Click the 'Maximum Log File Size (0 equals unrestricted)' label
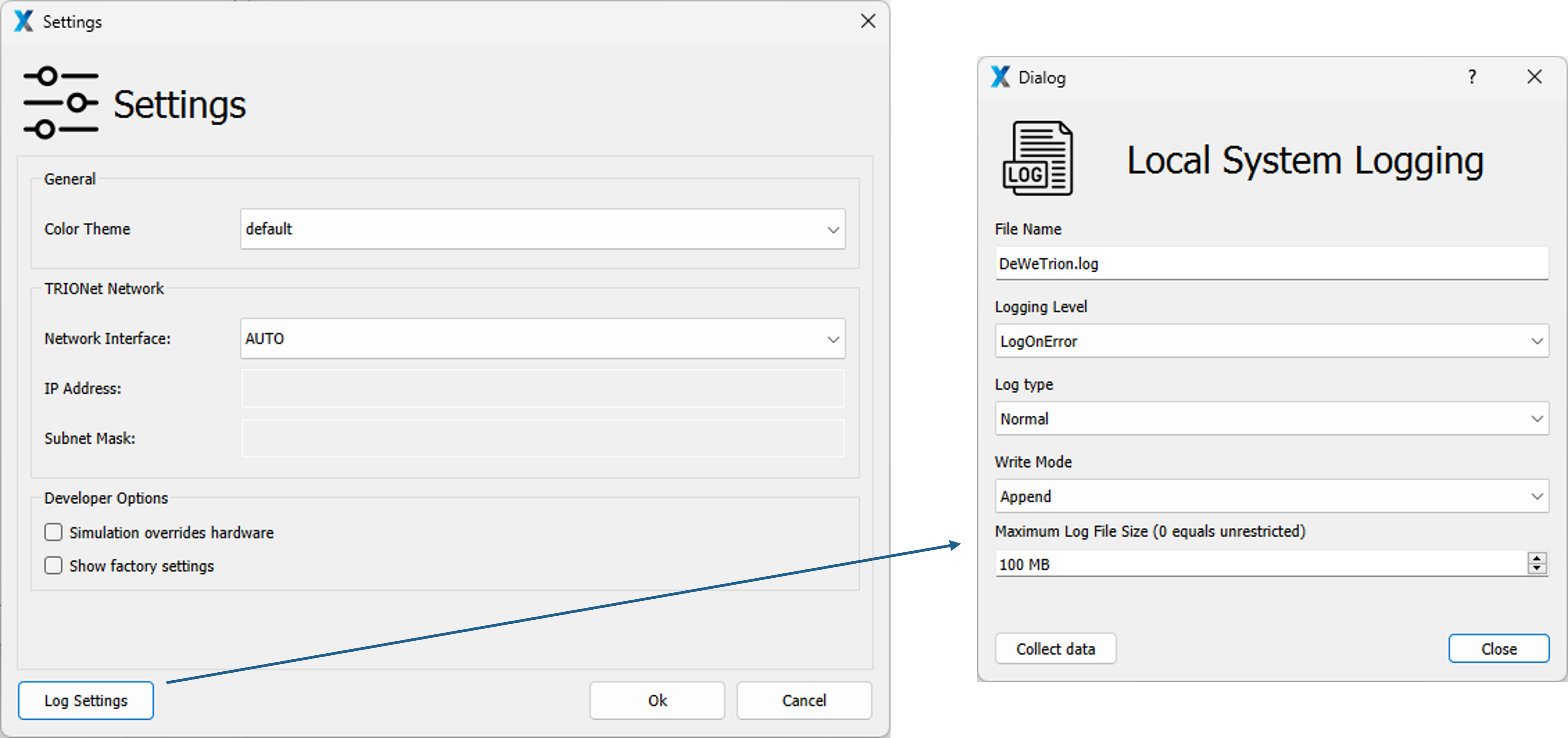Viewport: 1568px width, 738px height. point(1150,531)
